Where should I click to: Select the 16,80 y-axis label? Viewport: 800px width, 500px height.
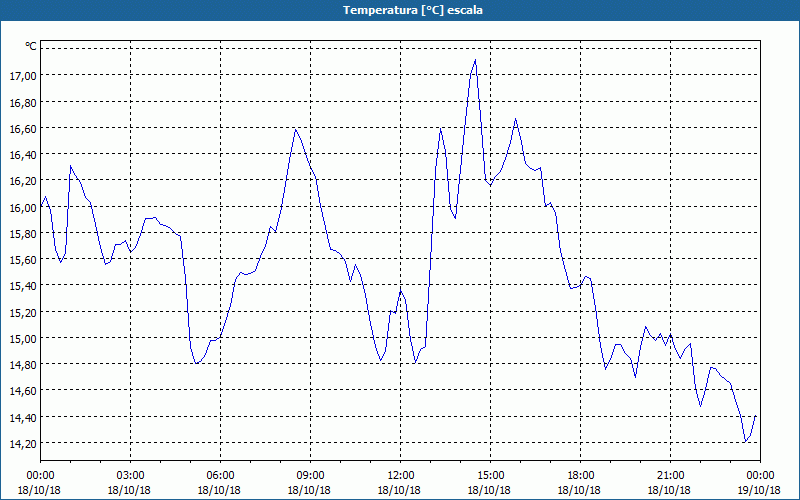(23, 103)
